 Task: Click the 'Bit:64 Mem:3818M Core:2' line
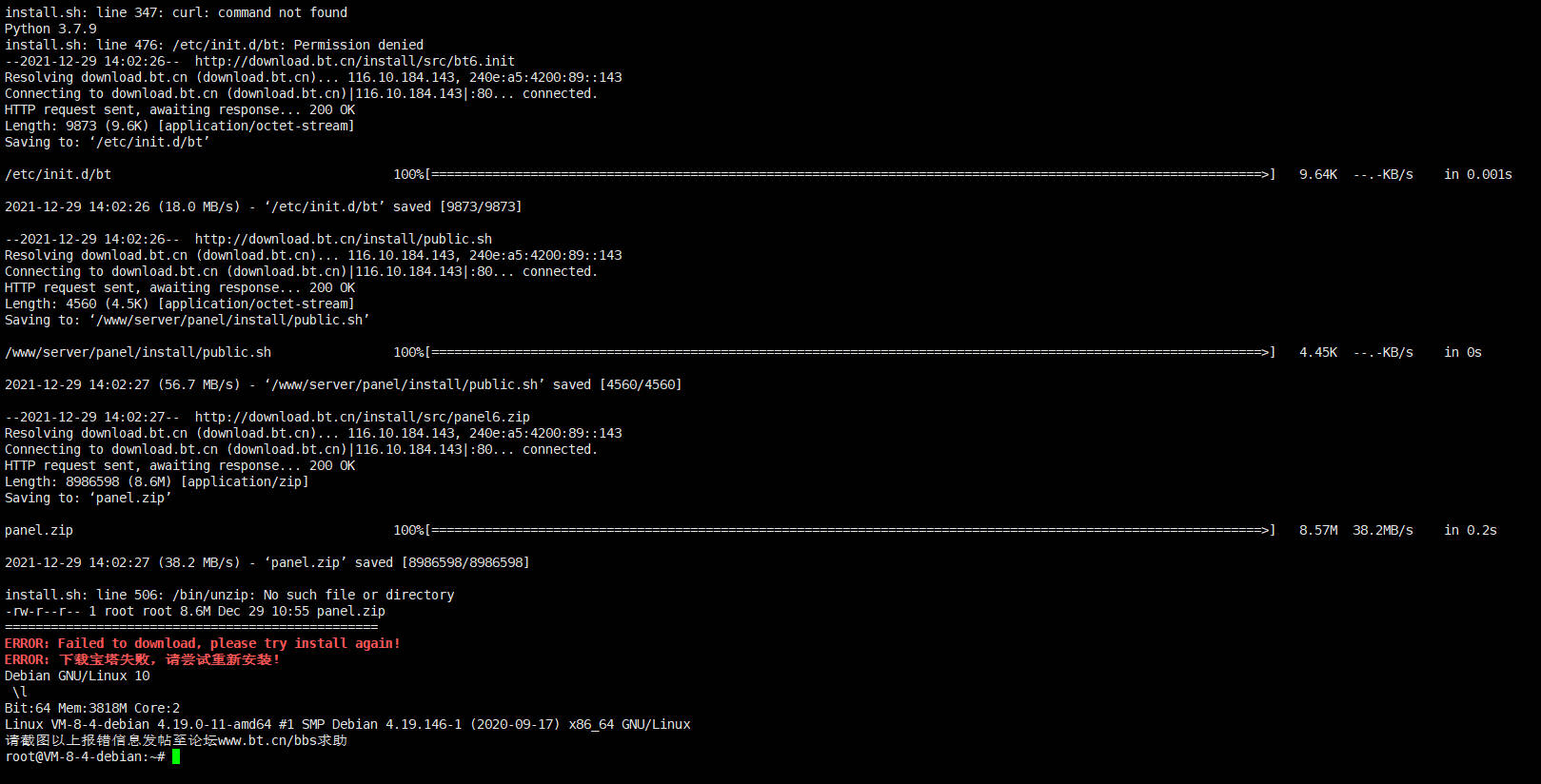click(x=92, y=708)
